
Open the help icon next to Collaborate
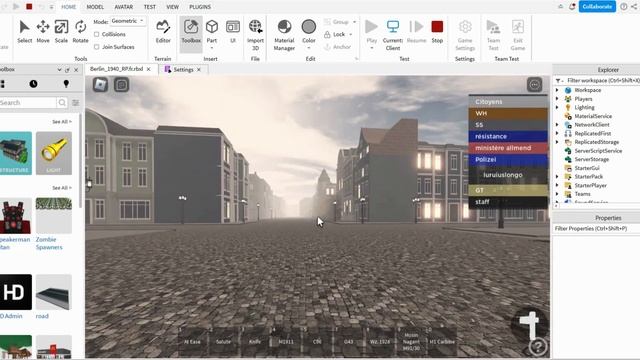point(623,7)
